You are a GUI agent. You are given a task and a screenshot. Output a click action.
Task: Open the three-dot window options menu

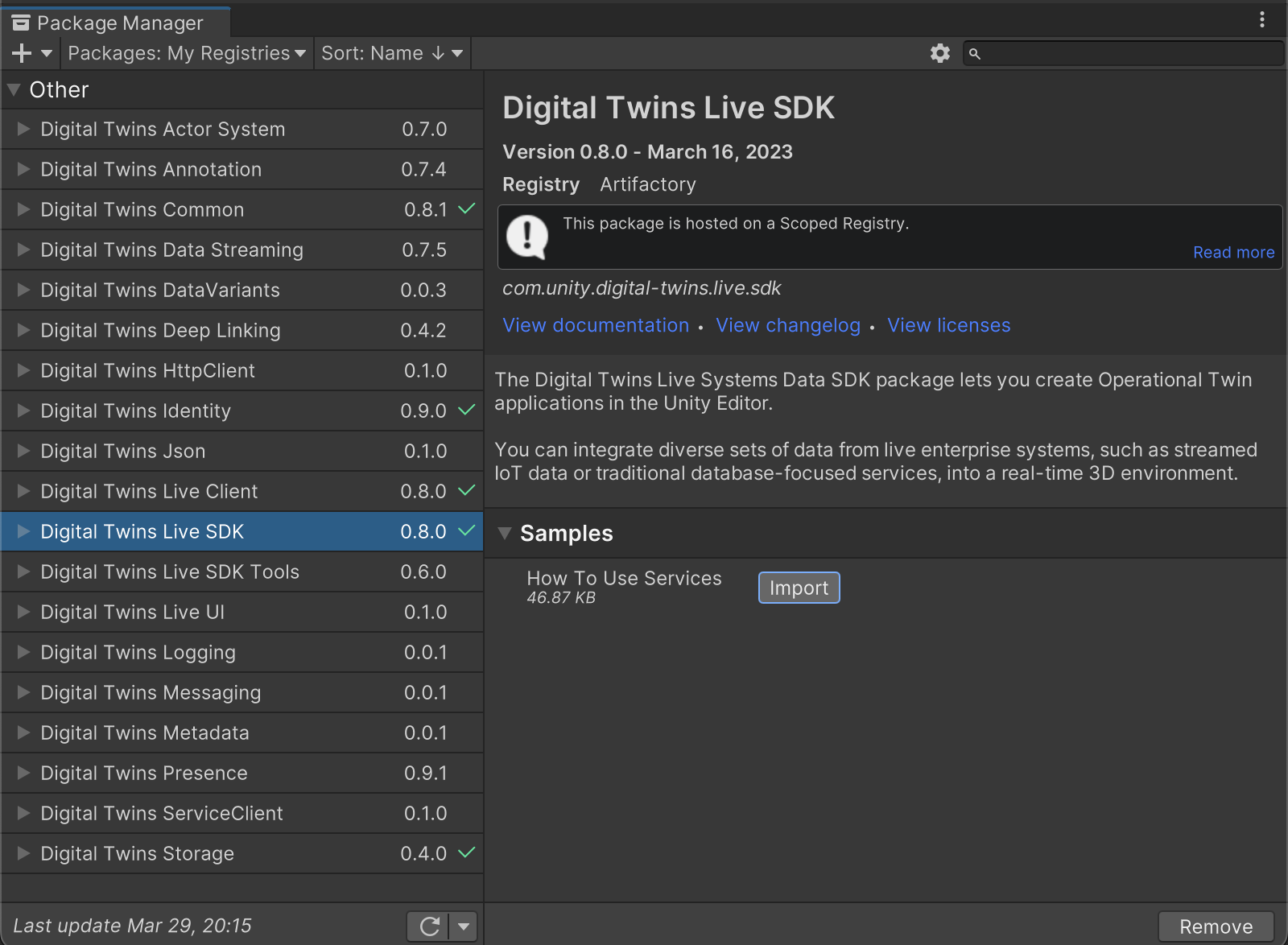click(x=1261, y=19)
